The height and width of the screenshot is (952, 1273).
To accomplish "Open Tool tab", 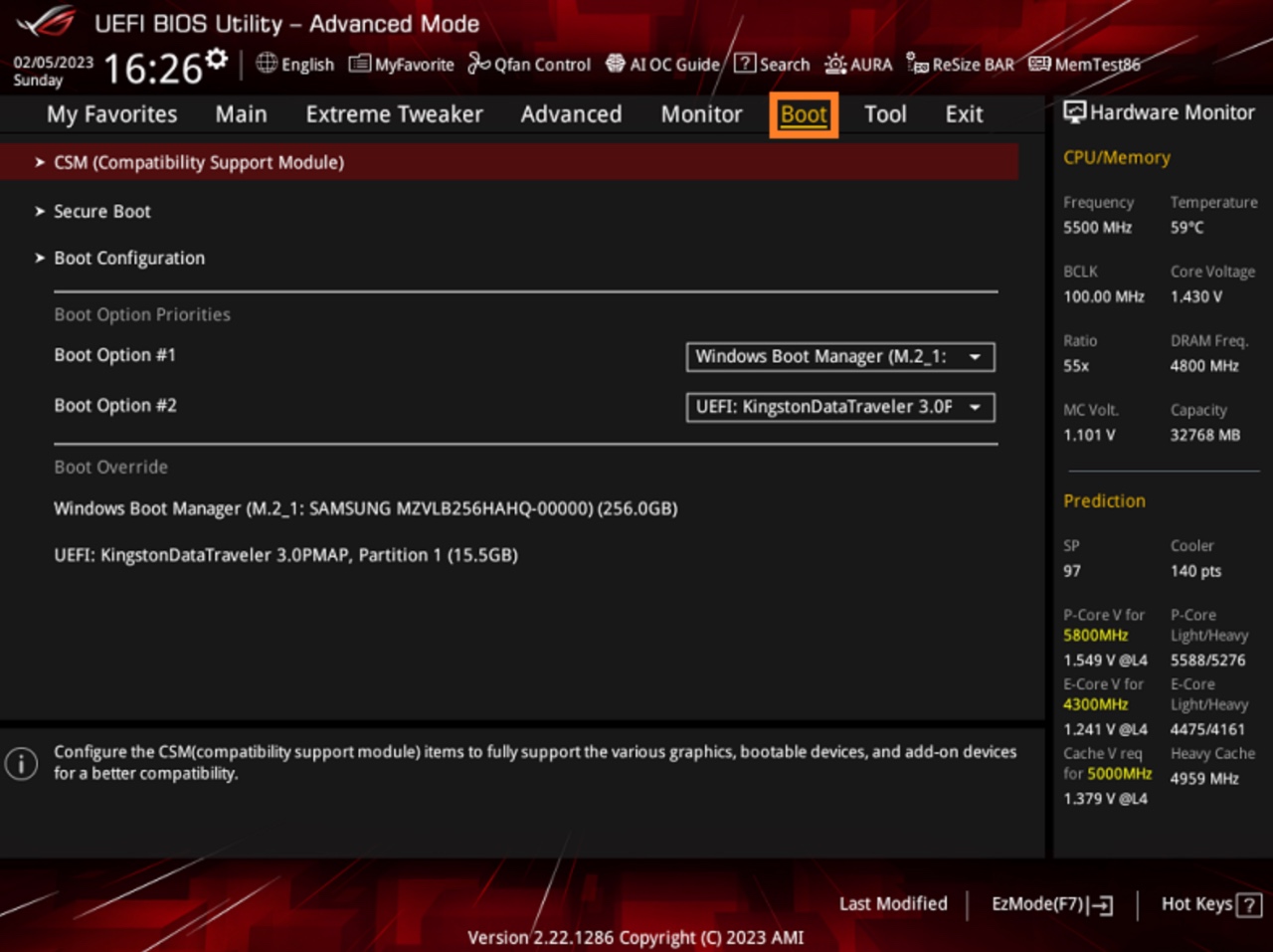I will tap(885, 114).
